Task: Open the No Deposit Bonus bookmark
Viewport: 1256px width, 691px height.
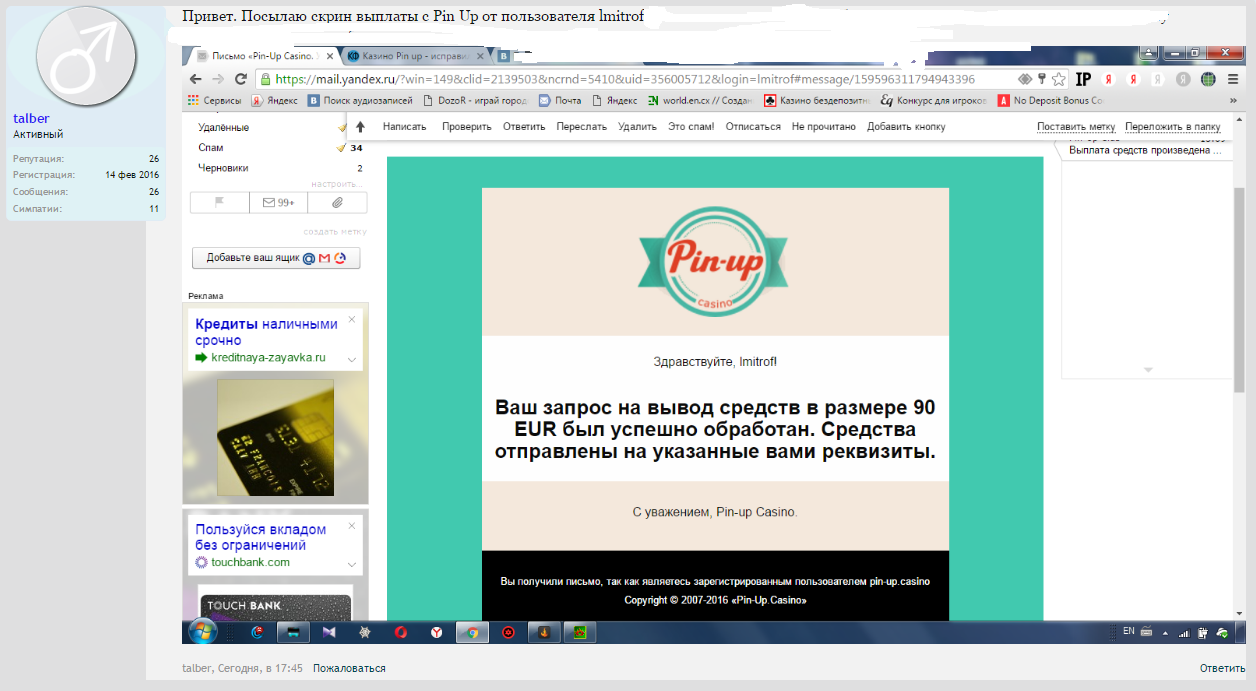Action: click(1049, 100)
